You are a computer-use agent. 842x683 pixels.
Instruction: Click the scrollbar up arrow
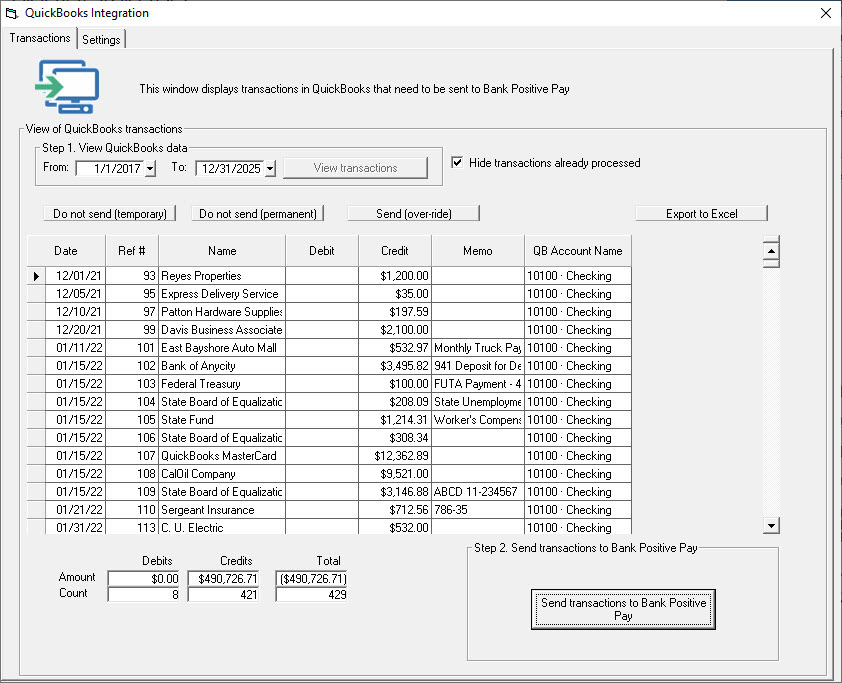point(771,251)
